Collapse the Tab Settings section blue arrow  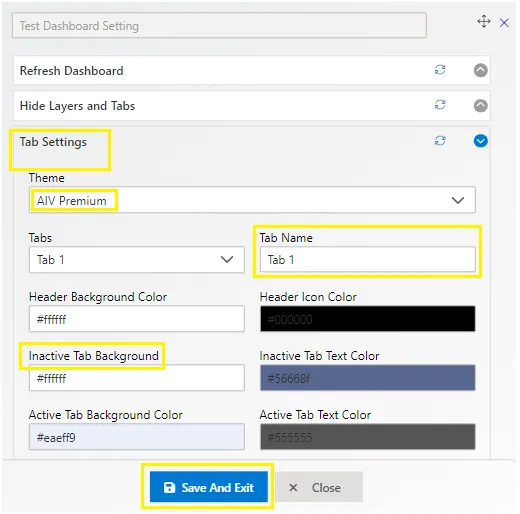[x=480, y=141]
